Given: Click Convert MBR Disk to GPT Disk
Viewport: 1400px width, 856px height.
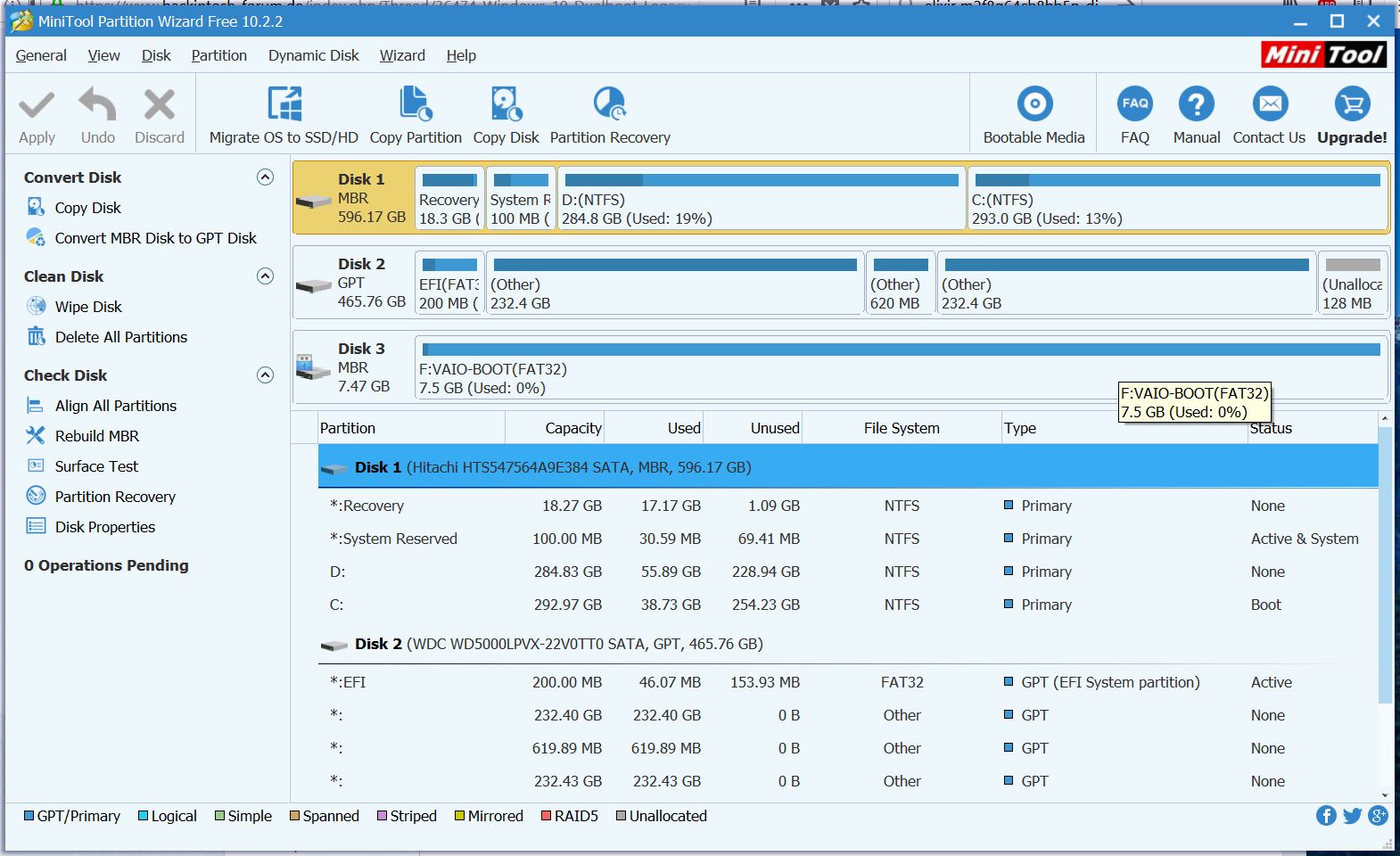Looking at the screenshot, I should 155,238.
